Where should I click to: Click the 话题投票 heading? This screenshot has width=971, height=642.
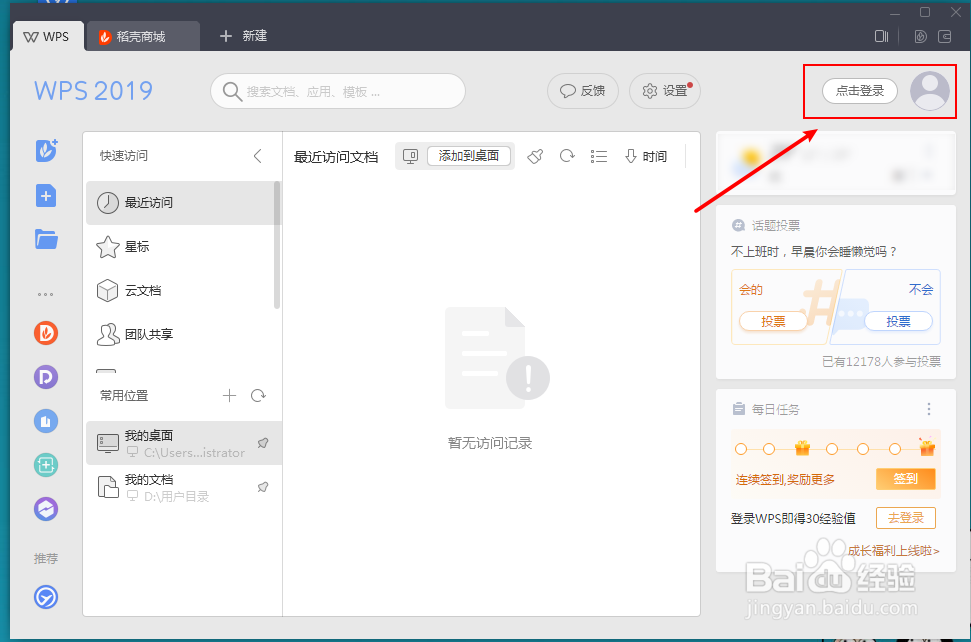tap(776, 225)
